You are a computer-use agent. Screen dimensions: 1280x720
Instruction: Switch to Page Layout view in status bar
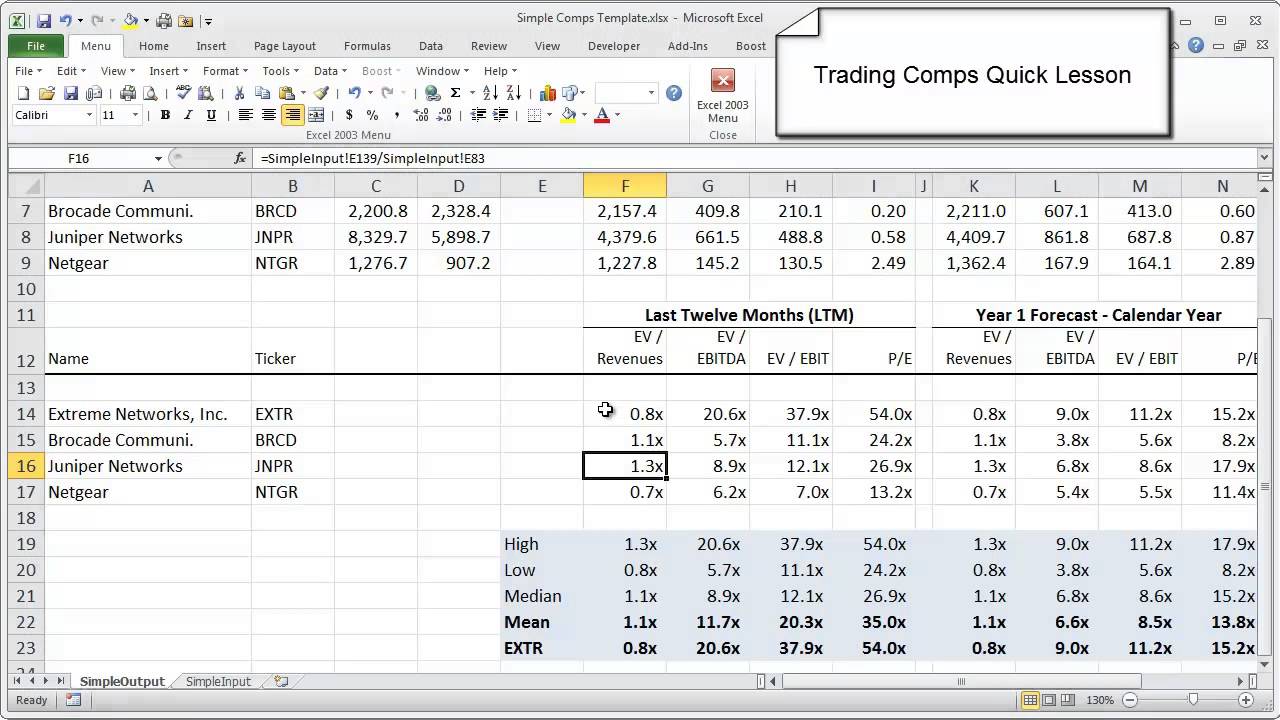[1050, 700]
